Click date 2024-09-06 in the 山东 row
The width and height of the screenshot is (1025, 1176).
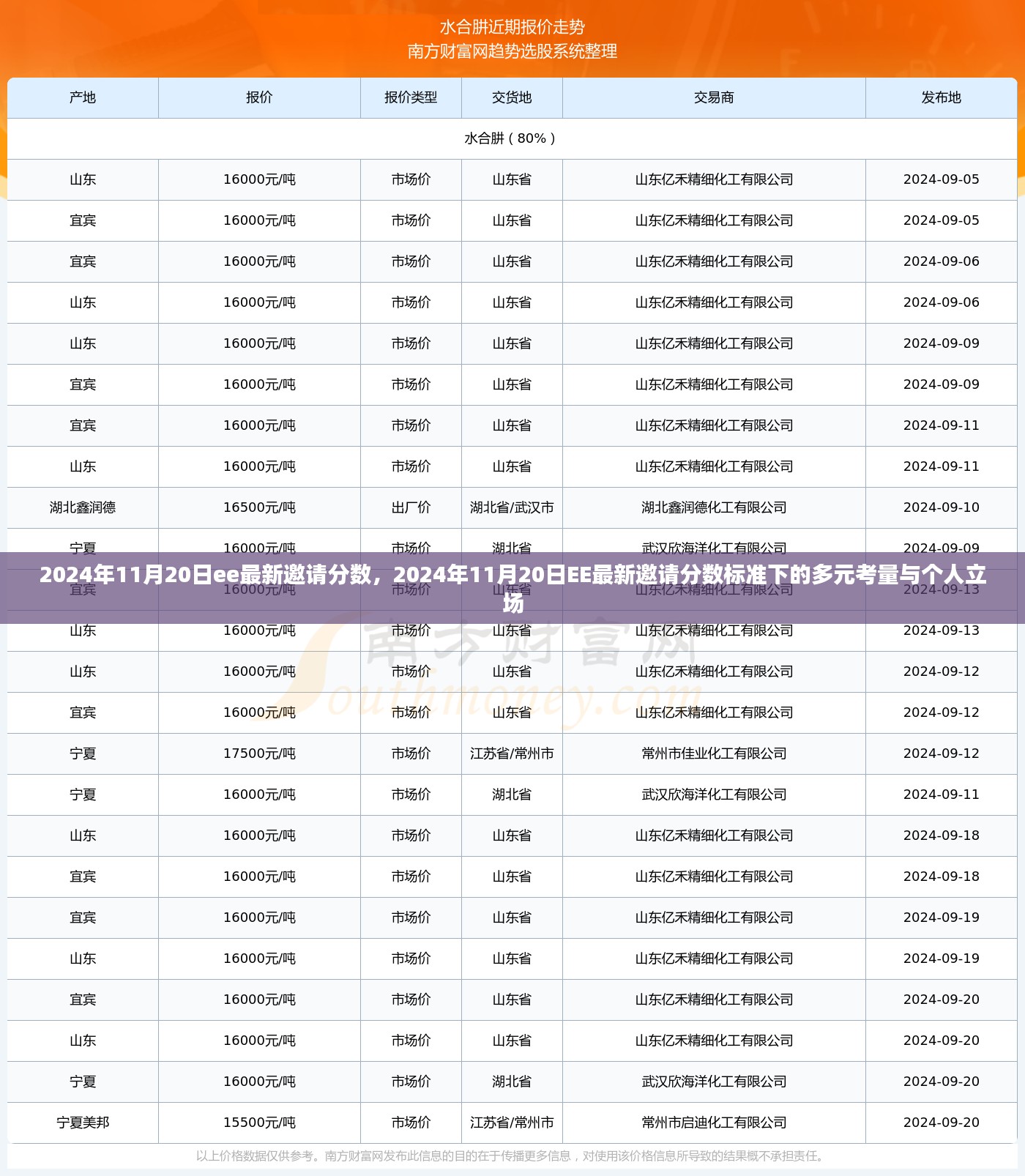[941, 302]
